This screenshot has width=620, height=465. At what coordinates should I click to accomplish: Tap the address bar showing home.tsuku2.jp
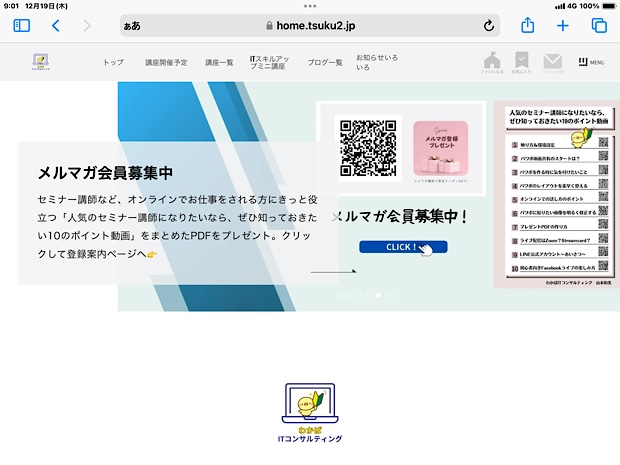point(310,26)
